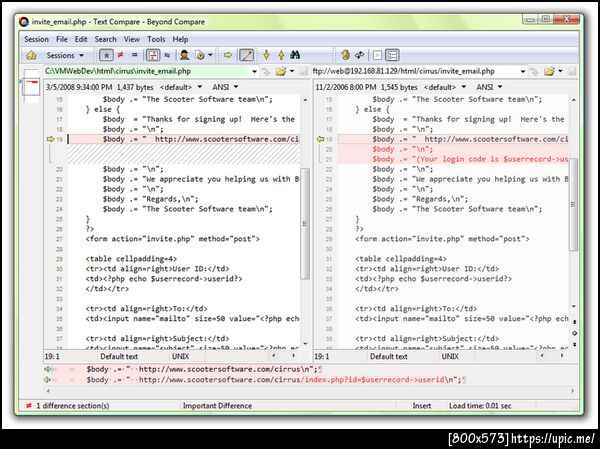Open the Search menu
Image resolution: width=600 pixels, height=449 pixels.
pos(106,39)
